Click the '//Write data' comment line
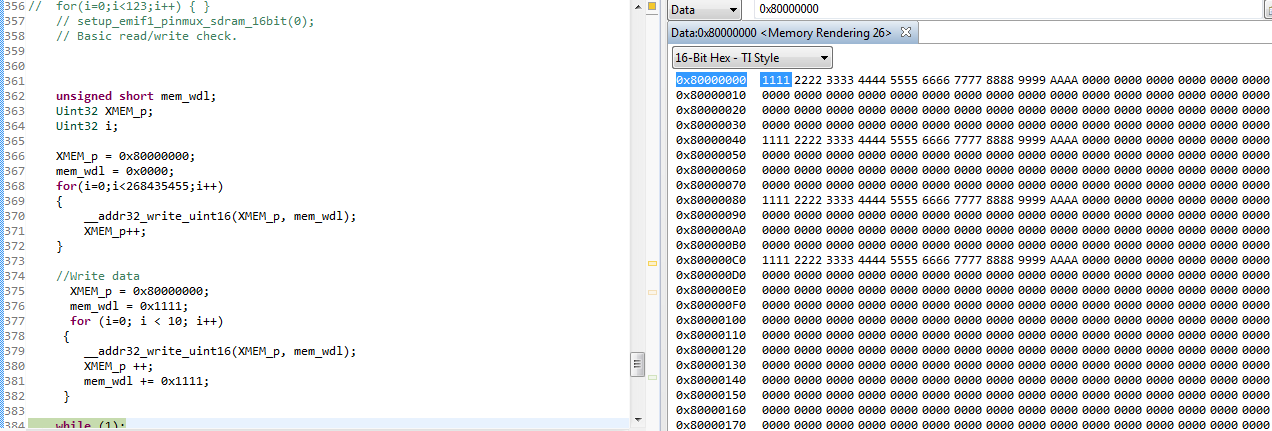 click(x=98, y=276)
